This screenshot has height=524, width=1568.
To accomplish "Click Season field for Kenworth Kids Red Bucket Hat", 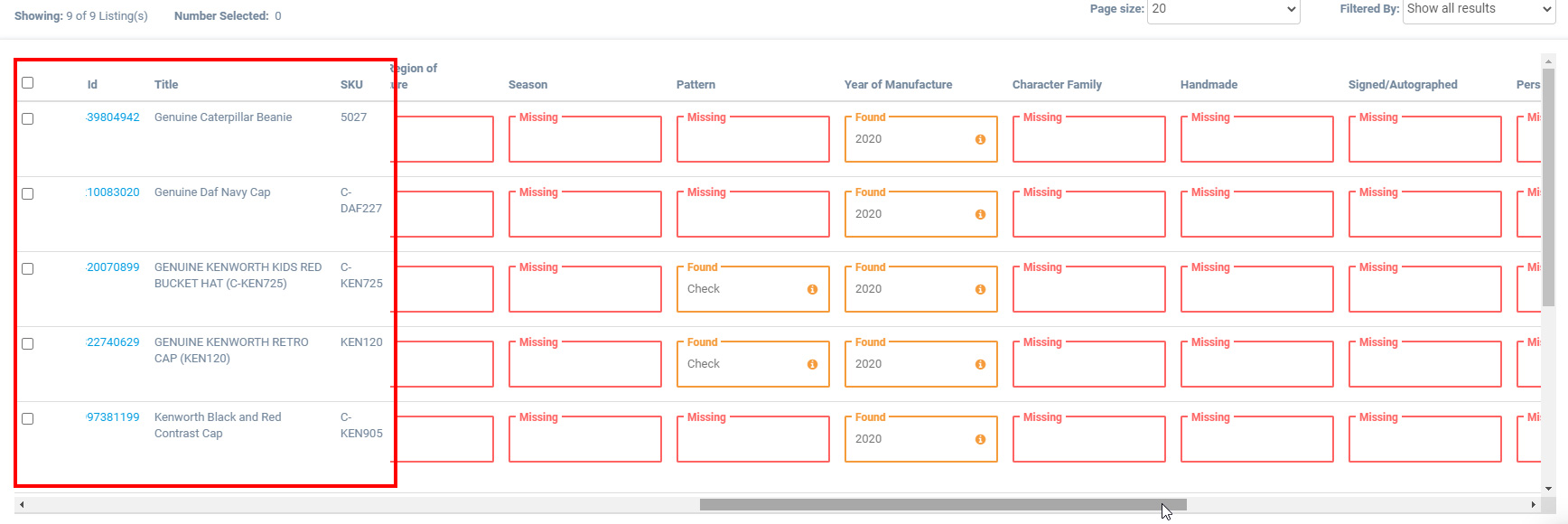I will click(585, 289).
